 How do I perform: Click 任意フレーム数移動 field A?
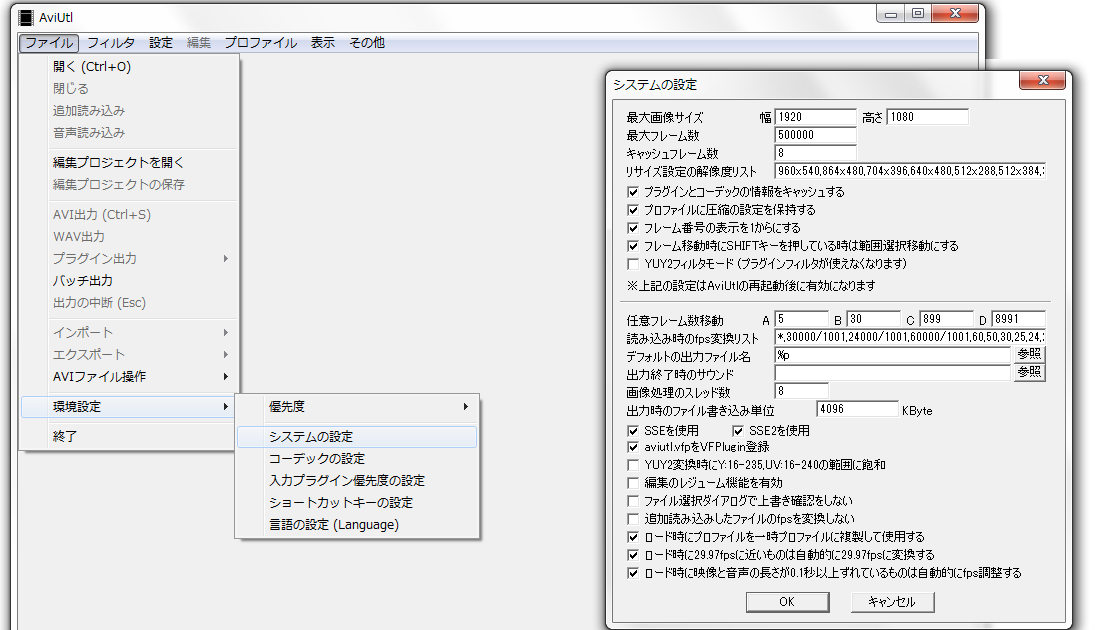click(802, 319)
